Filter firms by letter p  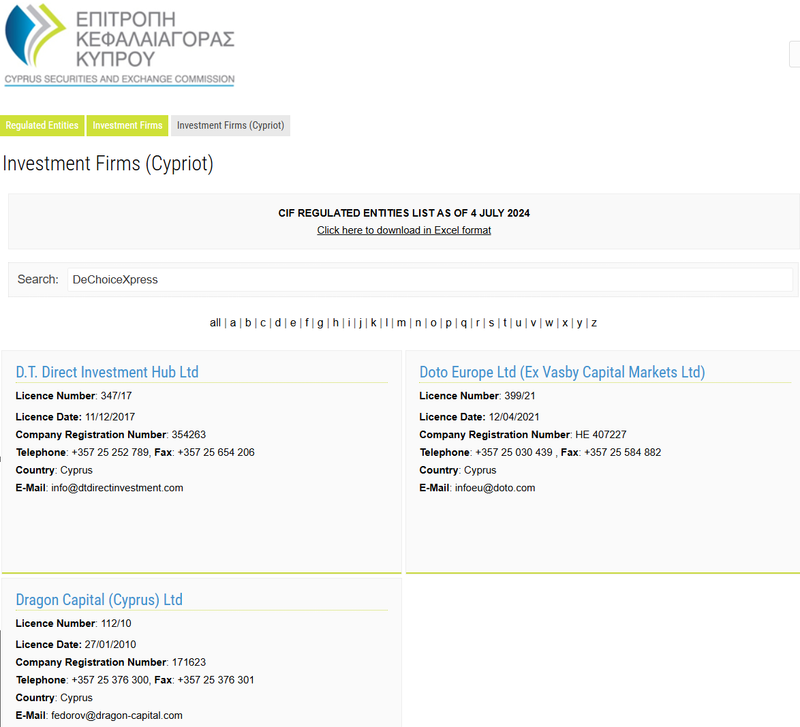(448, 323)
